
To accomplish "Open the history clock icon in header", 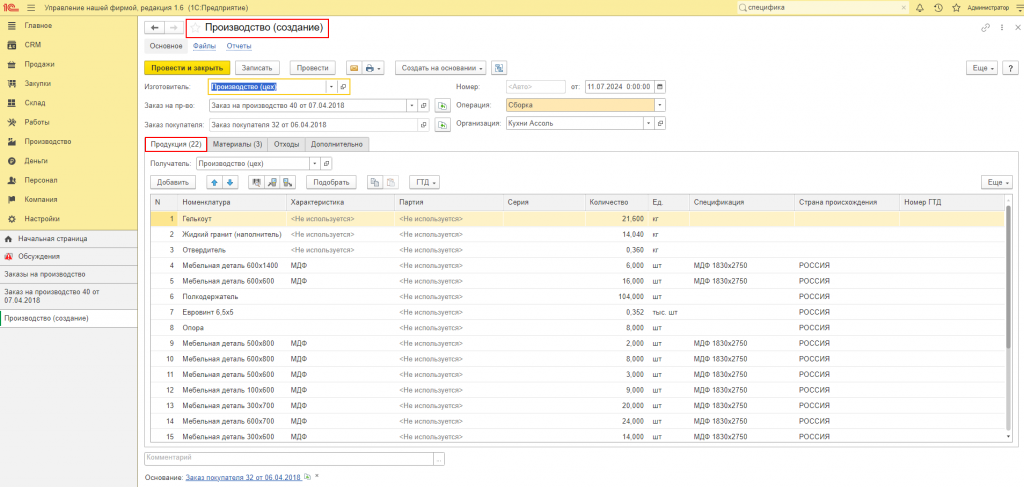I will [938, 8].
